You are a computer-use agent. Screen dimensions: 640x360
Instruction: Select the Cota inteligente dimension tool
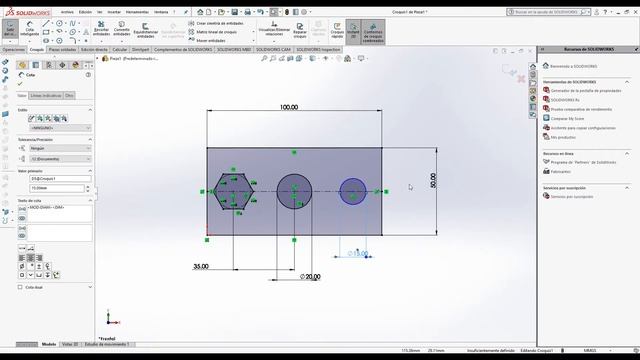tap(29, 28)
